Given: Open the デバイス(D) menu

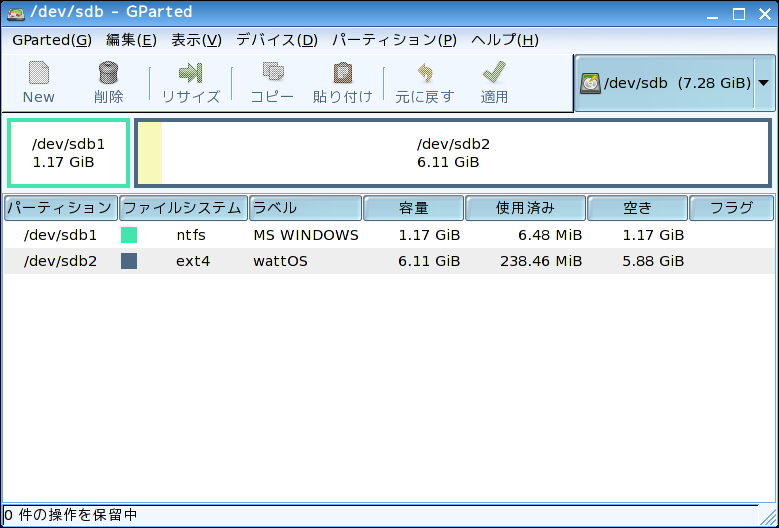Looking at the screenshot, I should (277, 40).
